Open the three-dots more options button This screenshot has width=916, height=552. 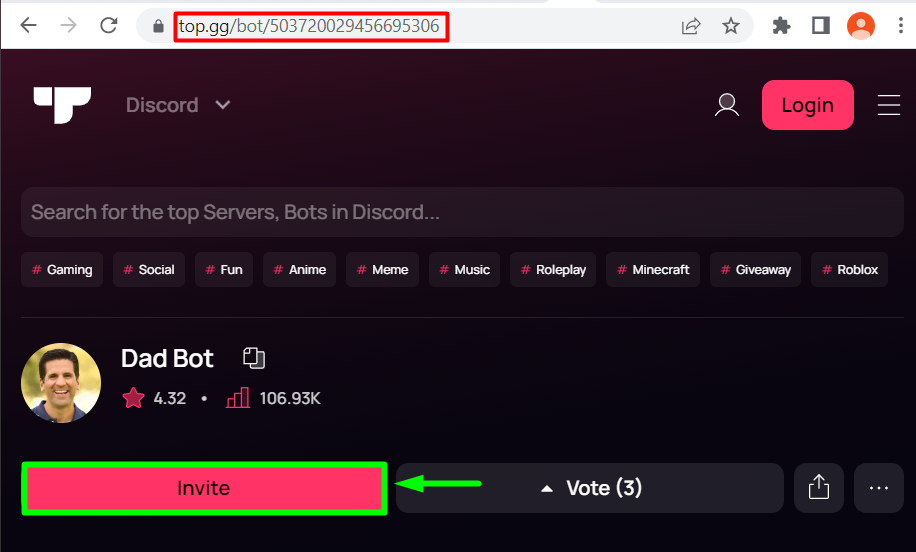coord(879,488)
